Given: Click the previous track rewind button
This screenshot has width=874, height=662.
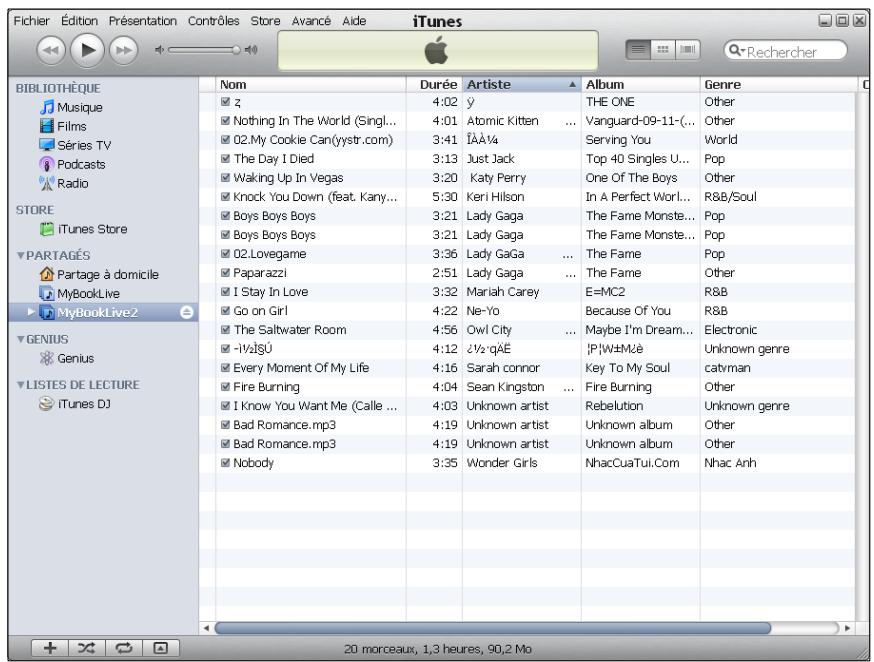Looking at the screenshot, I should [x=51, y=51].
